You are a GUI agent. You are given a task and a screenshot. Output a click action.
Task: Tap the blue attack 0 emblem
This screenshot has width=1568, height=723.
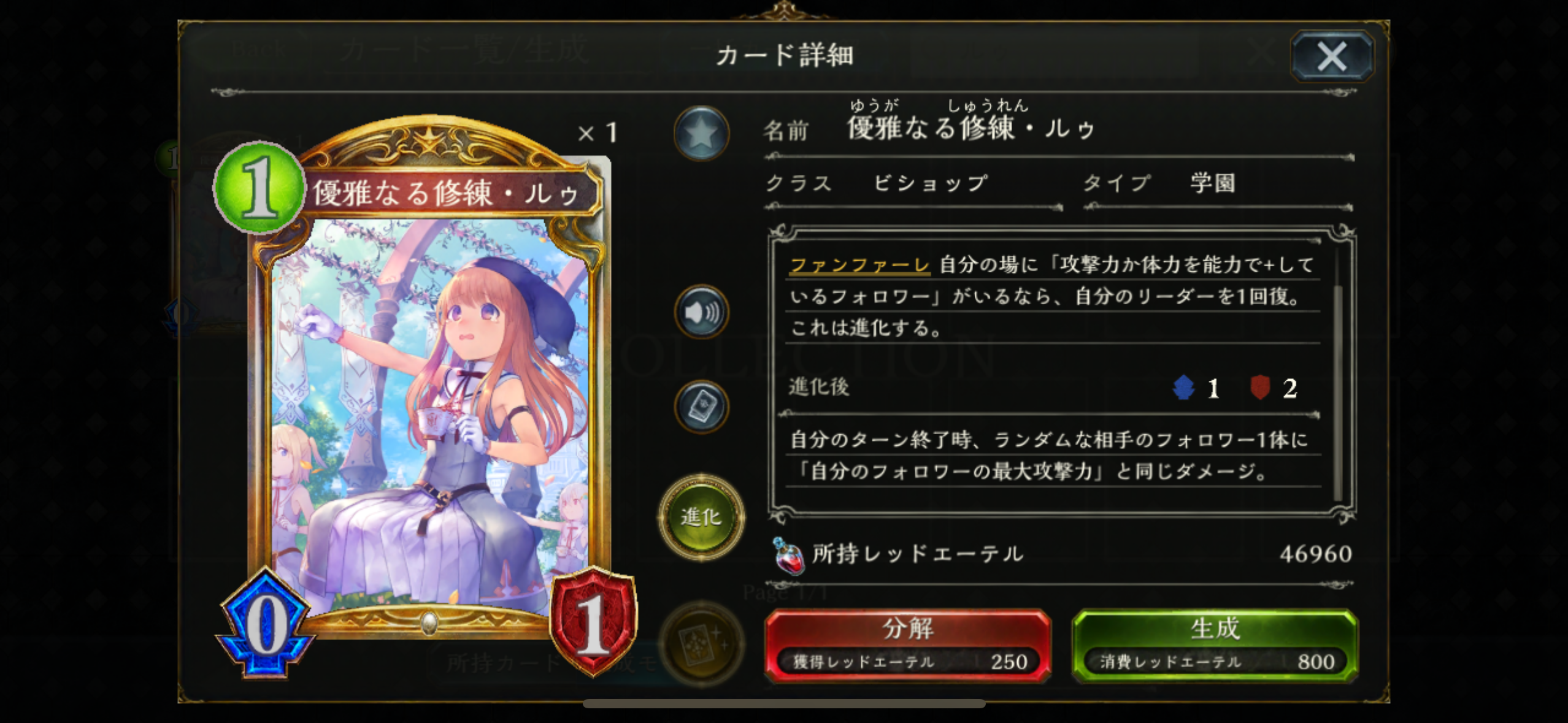tap(266, 624)
